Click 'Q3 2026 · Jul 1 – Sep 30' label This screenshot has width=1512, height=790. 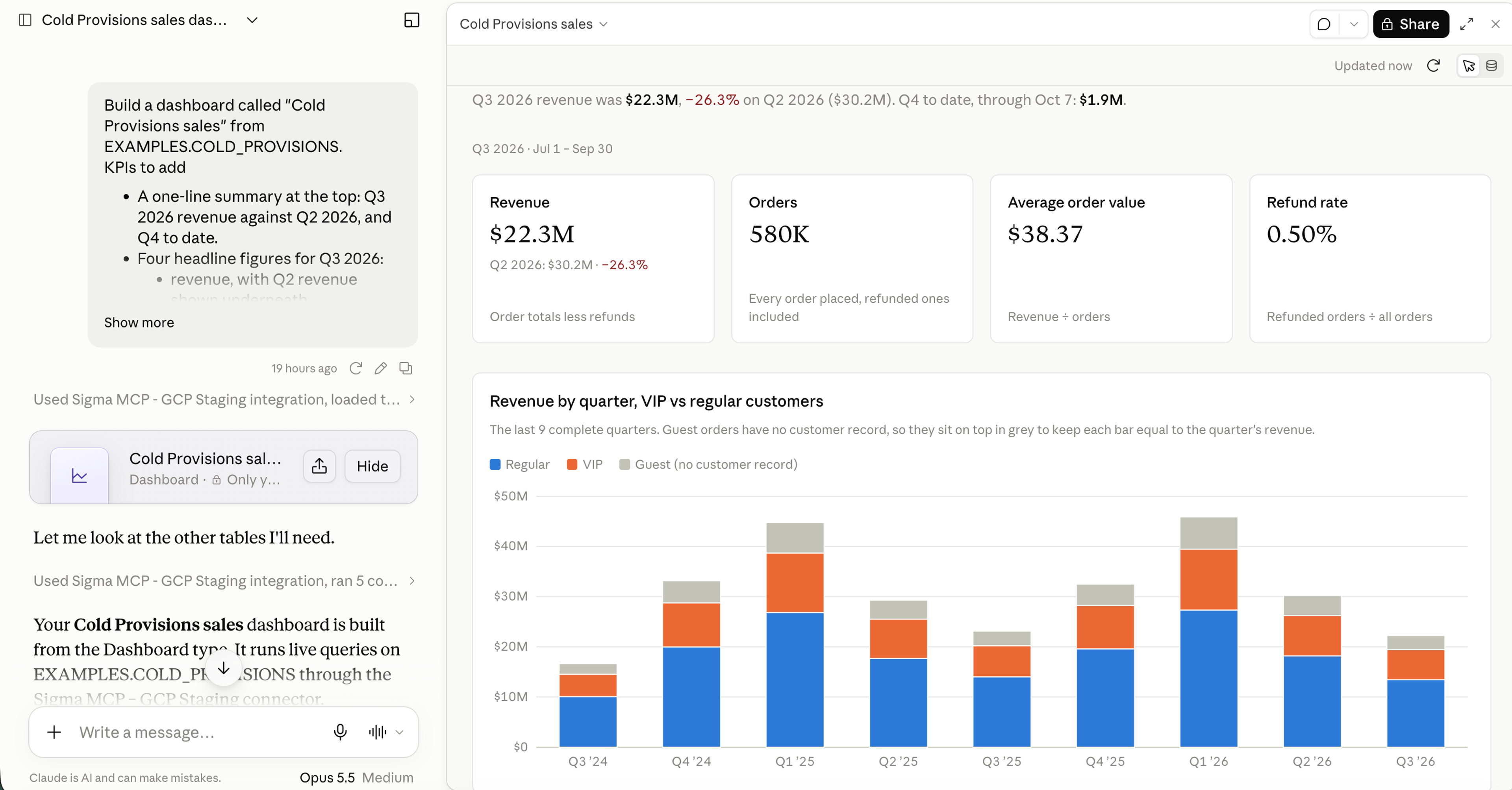tap(542, 148)
